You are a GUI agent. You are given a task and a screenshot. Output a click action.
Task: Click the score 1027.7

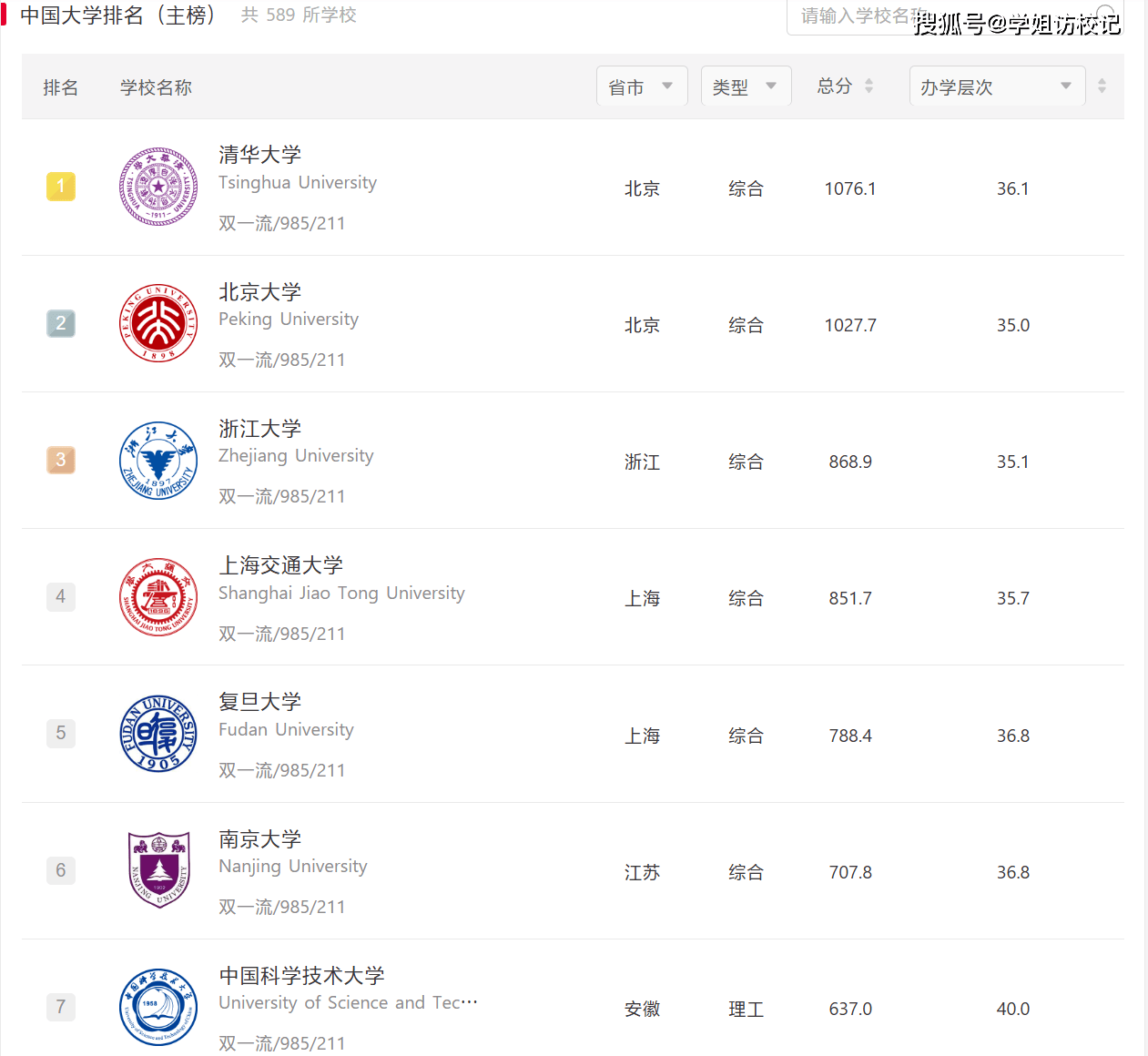pyautogui.click(x=850, y=325)
